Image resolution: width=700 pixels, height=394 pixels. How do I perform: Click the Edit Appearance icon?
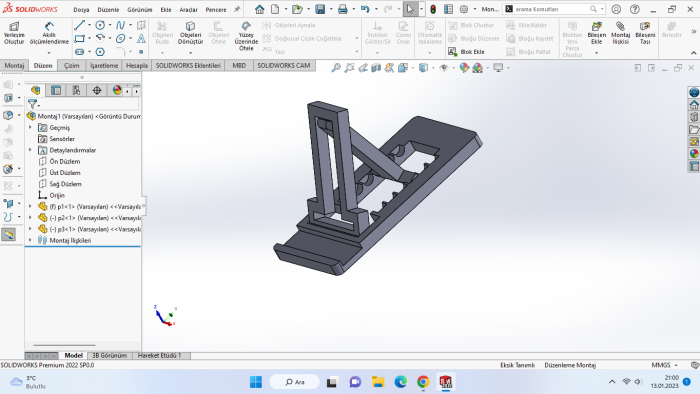coord(464,68)
